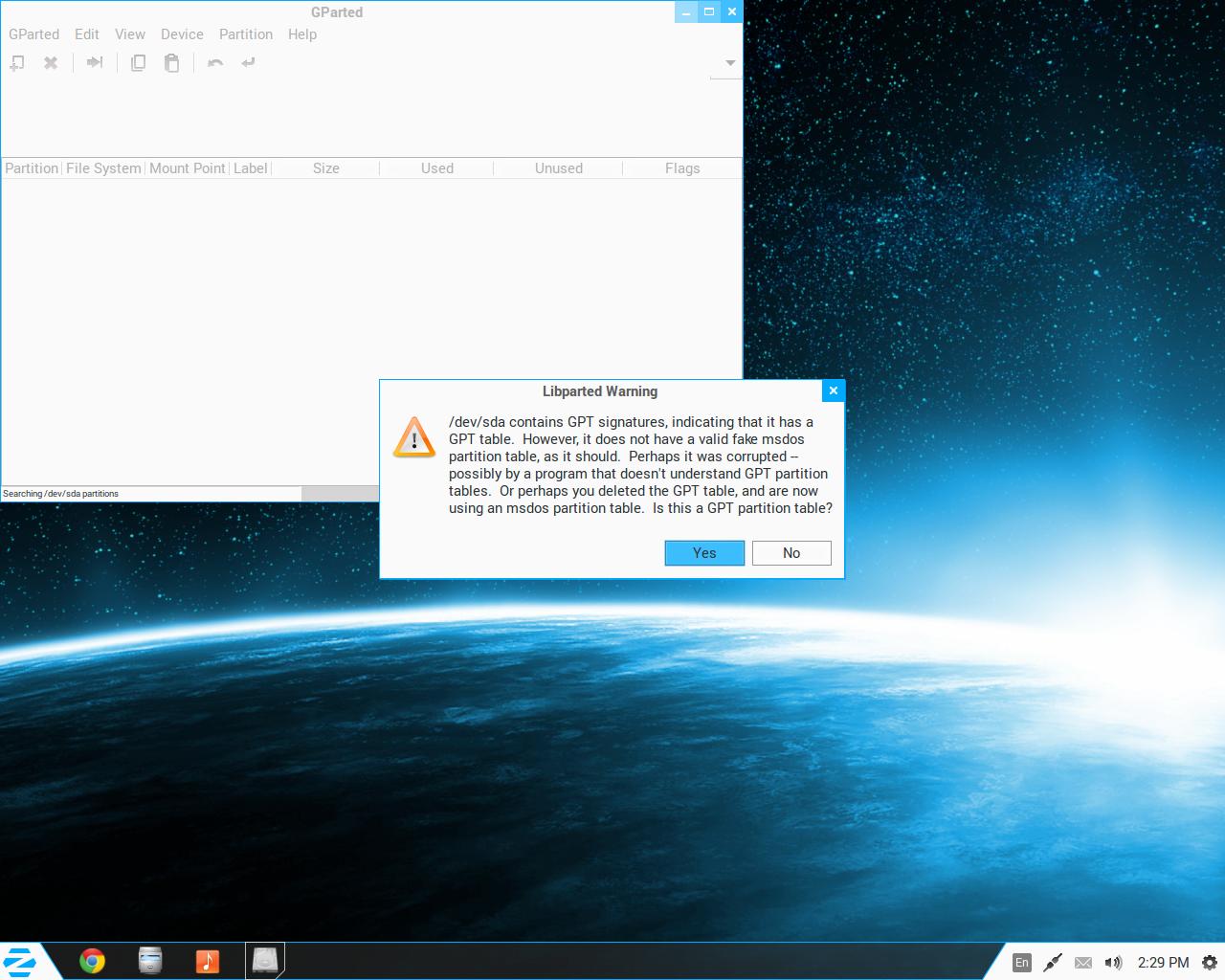1225x980 pixels.
Task: Click the Apply all operations icon
Action: point(249,63)
